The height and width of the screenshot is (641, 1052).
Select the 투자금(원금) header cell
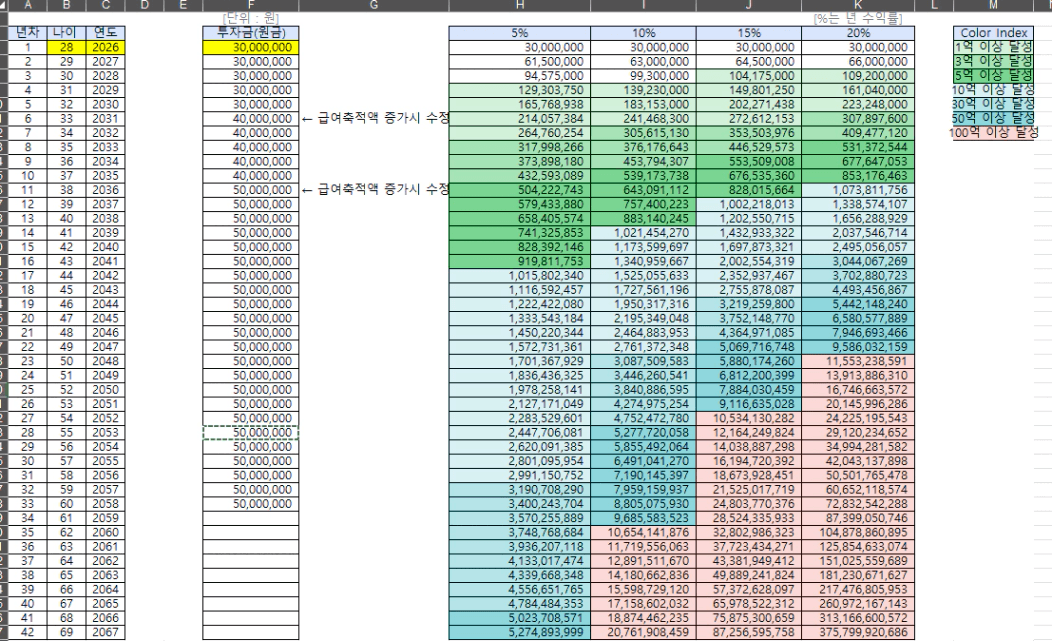tap(250, 33)
